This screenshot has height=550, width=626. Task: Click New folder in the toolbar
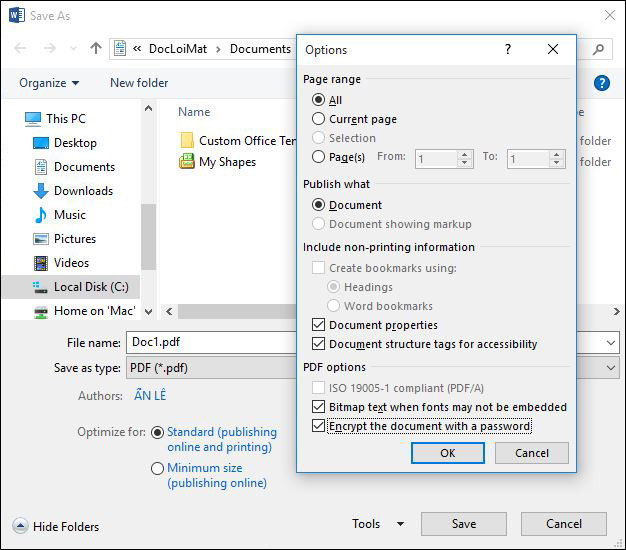pos(139,83)
